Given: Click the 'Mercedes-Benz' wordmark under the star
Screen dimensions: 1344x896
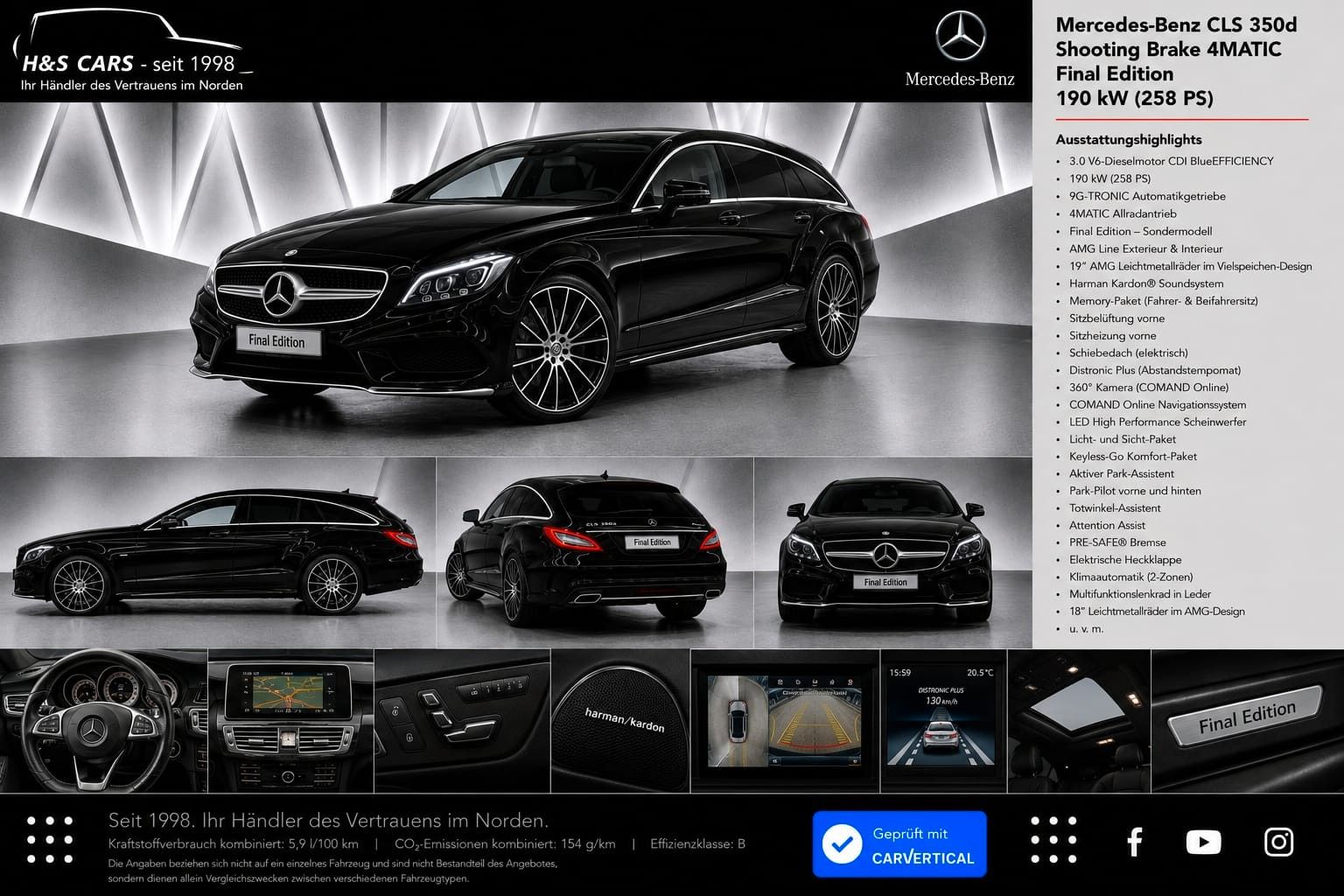Looking at the screenshot, I should pos(960,80).
